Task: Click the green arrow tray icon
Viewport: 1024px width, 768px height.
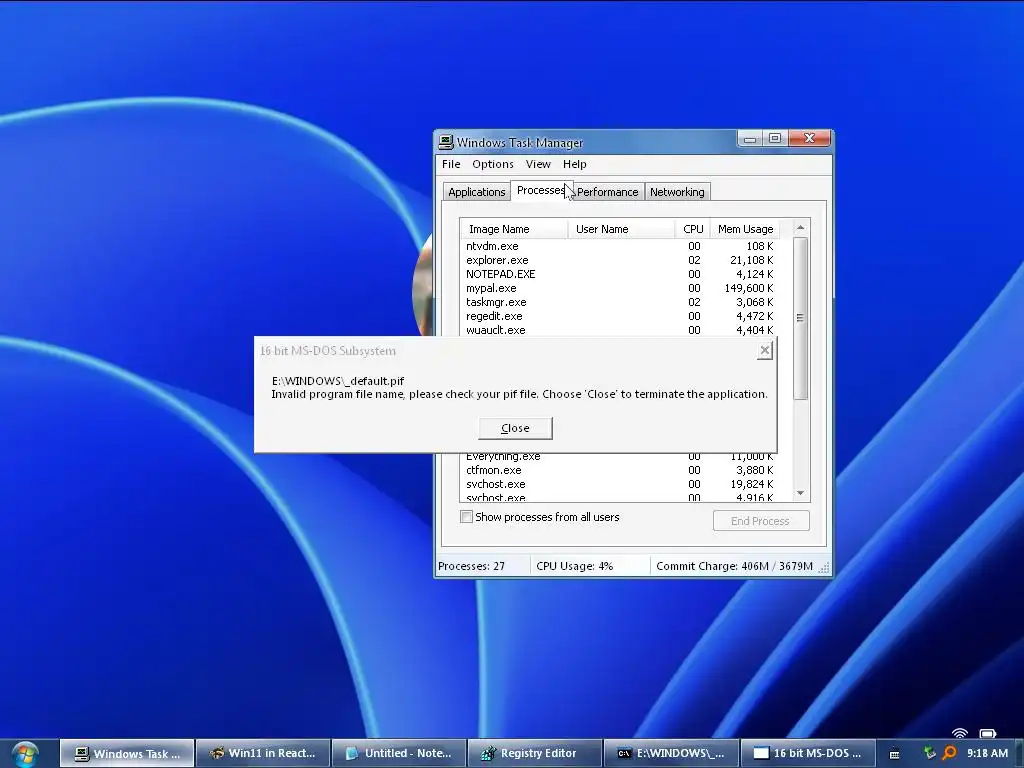Action: pos(929,753)
